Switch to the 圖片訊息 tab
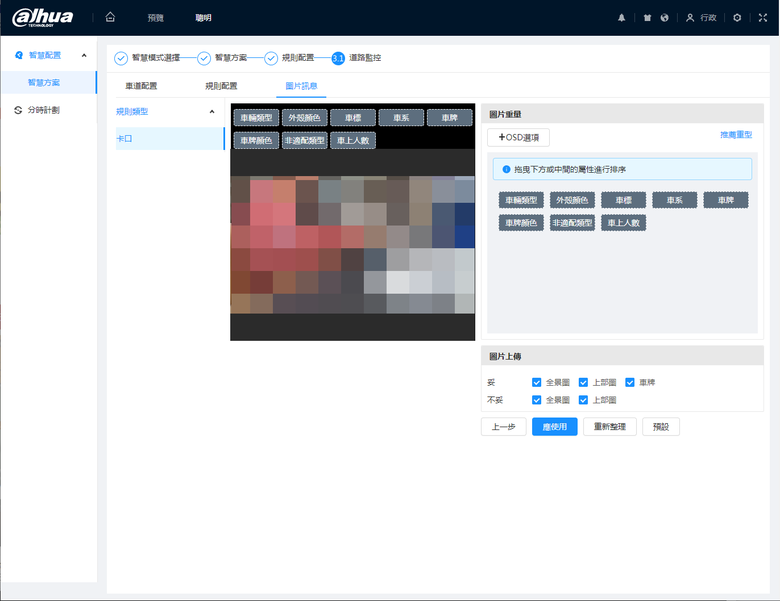The height and width of the screenshot is (601, 780). (301, 86)
